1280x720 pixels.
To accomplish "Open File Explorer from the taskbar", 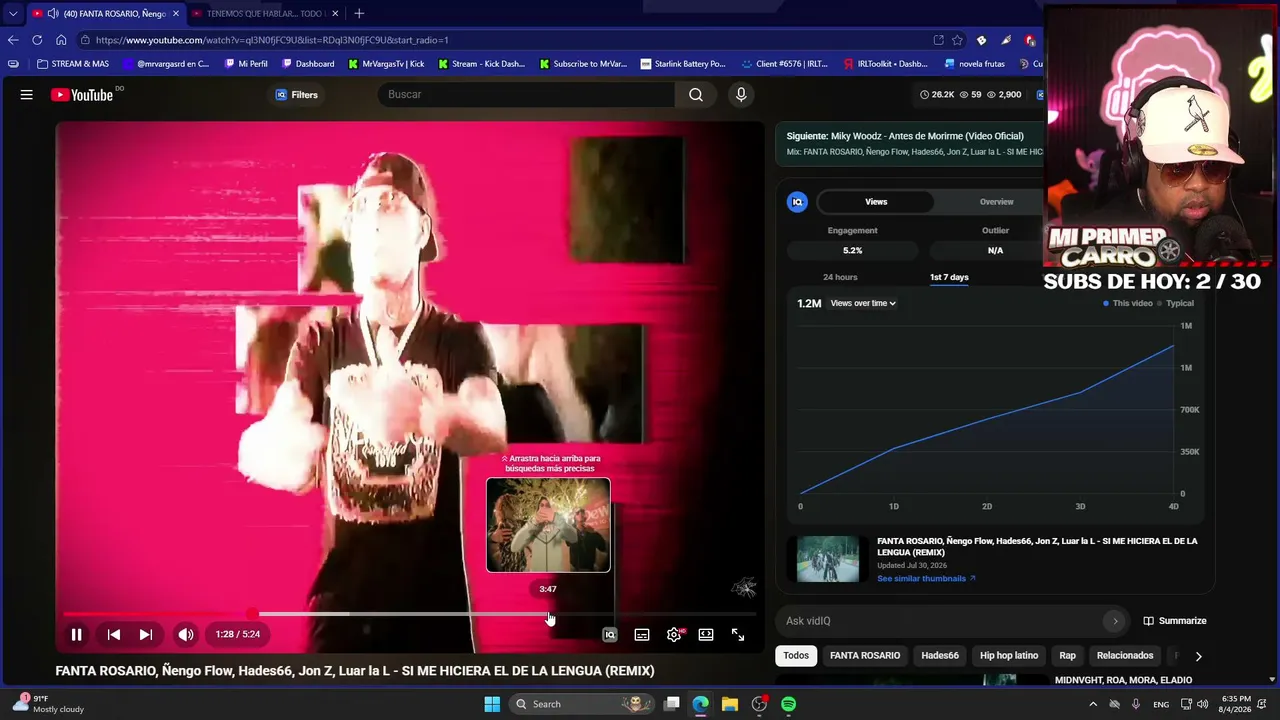I will click(x=729, y=704).
